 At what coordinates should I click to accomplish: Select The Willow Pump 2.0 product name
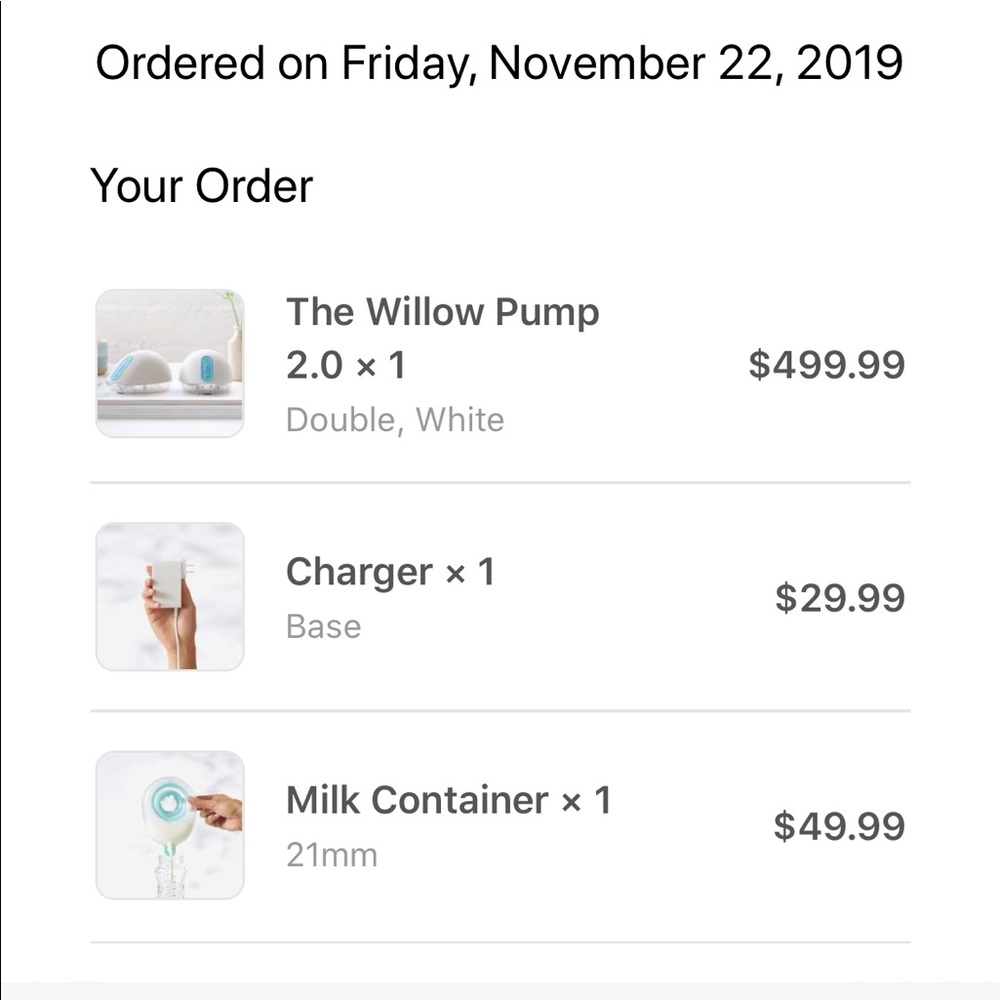[x=442, y=311]
